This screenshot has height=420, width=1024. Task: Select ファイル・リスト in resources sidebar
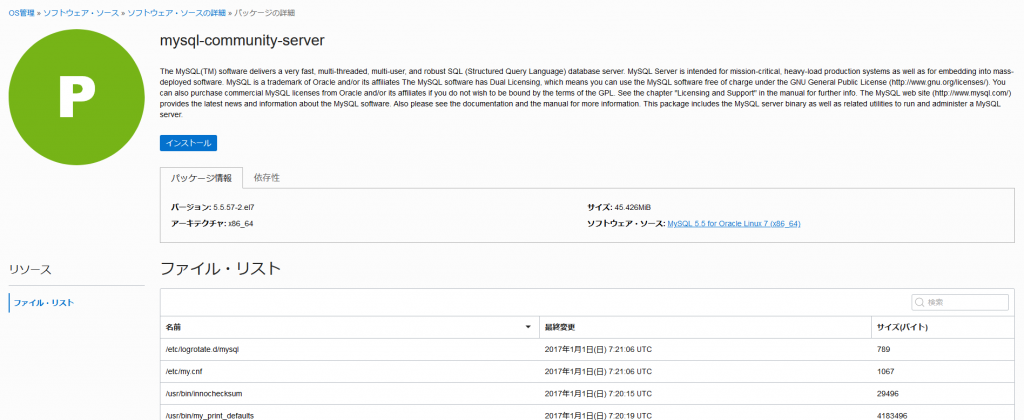tap(44, 303)
